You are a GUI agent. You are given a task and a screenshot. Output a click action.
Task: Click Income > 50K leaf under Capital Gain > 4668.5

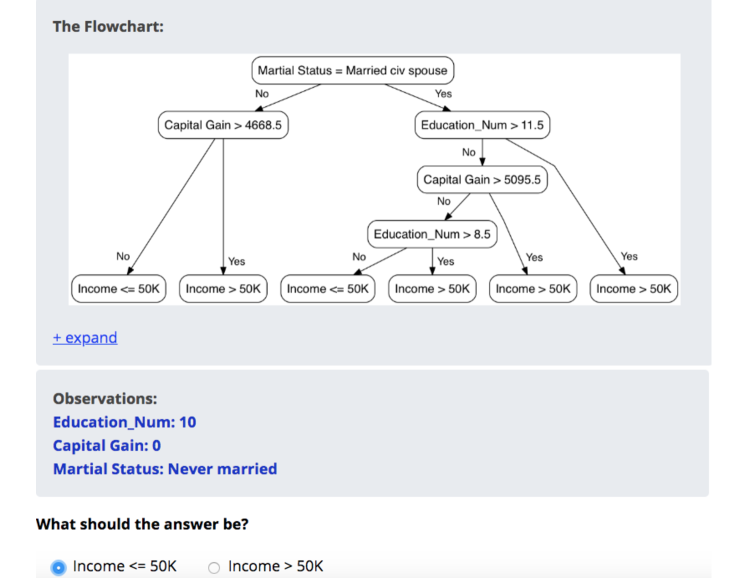coord(223,289)
